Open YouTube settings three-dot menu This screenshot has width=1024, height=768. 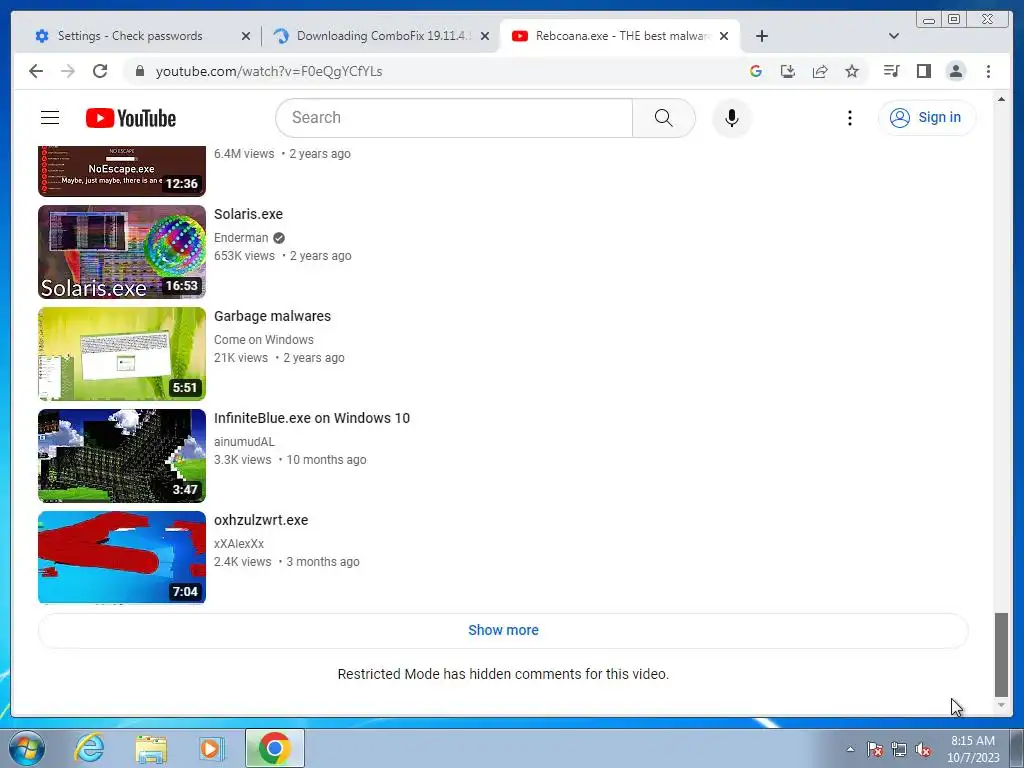(849, 118)
